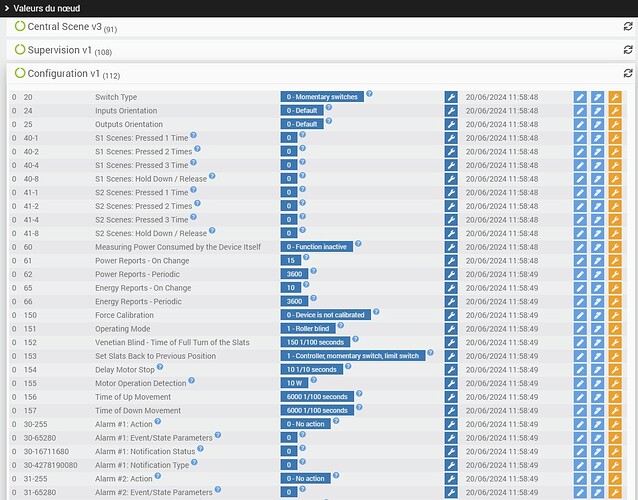Select the 'S1 Scenes: Pressed 3 Time' label
The height and width of the screenshot is (500, 638).
click(x=141, y=165)
